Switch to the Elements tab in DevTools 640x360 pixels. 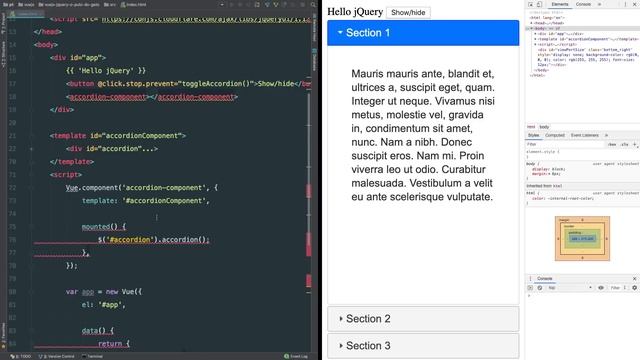(x=560, y=4)
